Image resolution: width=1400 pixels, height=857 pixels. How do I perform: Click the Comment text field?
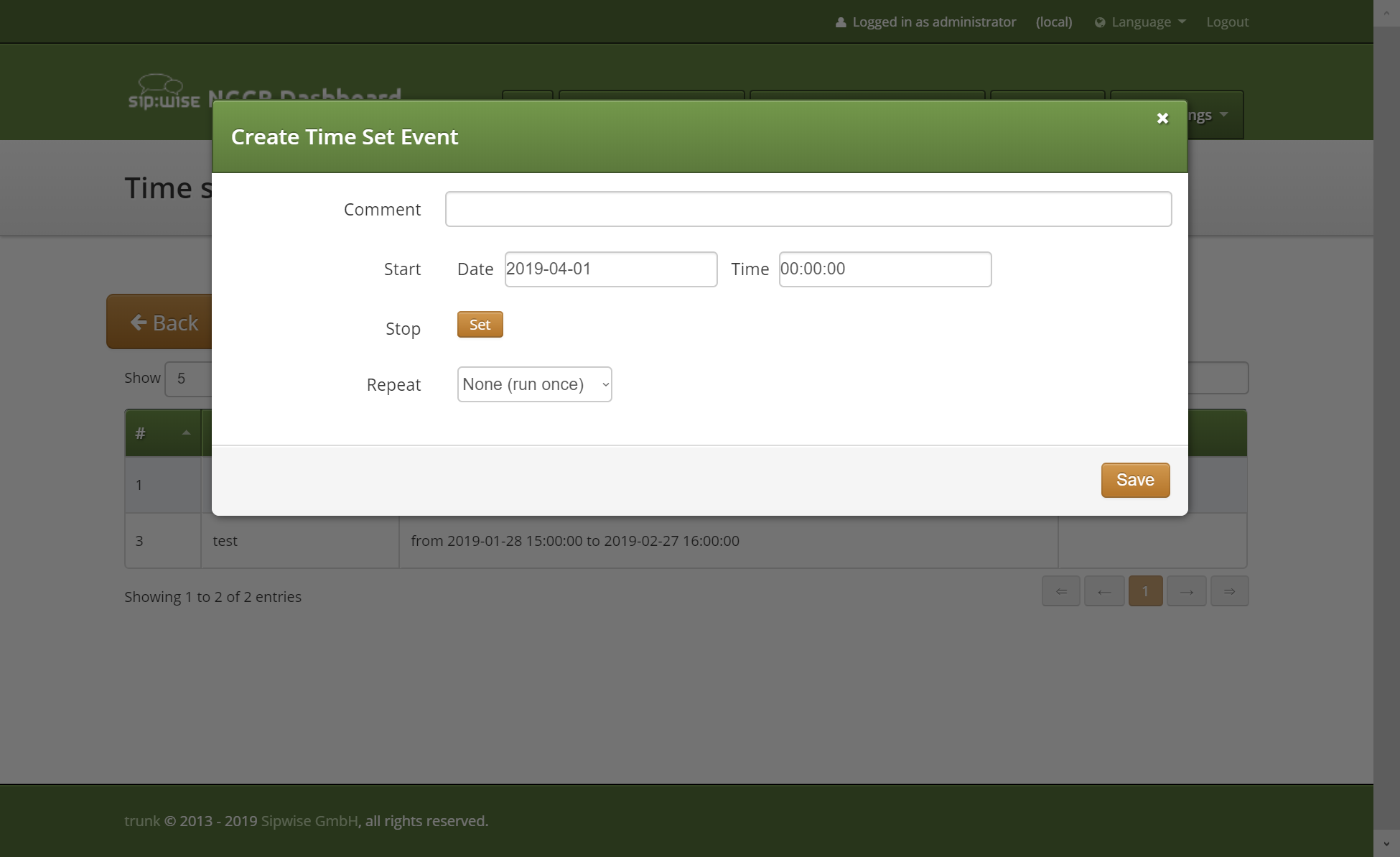(x=808, y=209)
